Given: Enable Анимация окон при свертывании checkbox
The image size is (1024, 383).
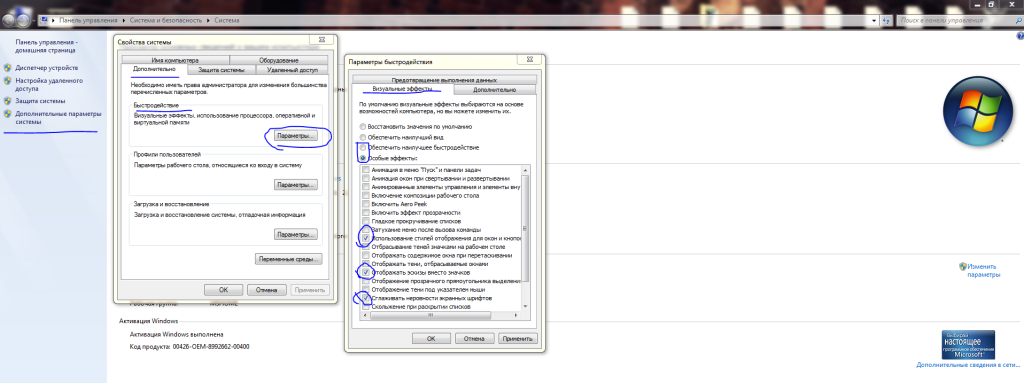Looking at the screenshot, I should (x=366, y=178).
